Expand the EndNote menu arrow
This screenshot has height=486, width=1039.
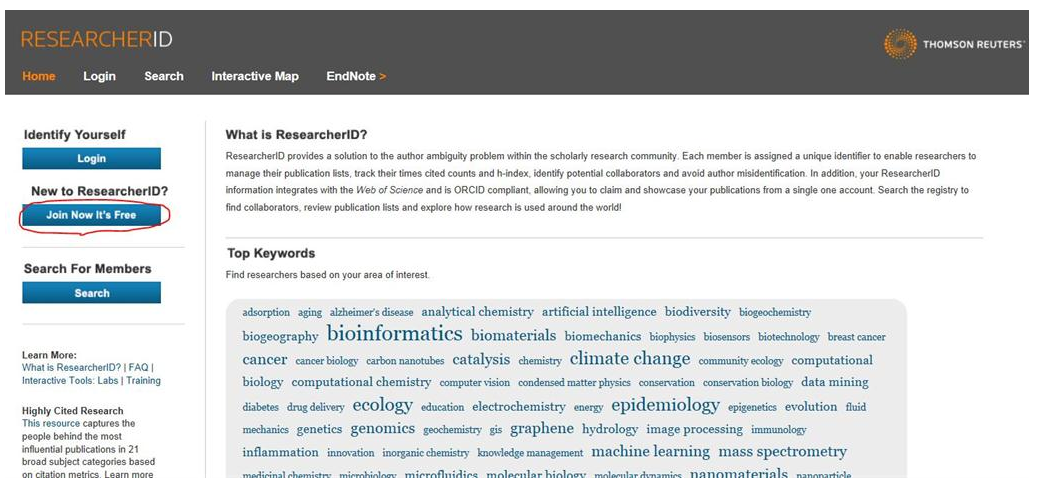pyautogui.click(x=382, y=76)
